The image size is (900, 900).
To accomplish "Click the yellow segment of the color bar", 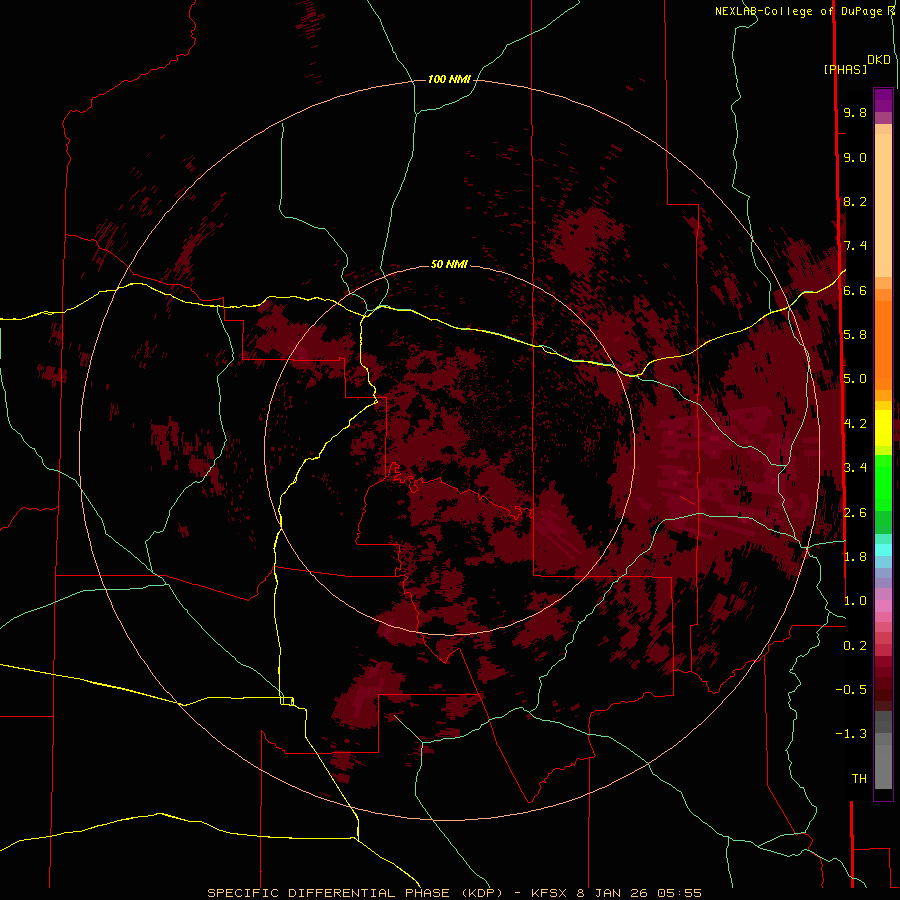I will tap(883, 428).
